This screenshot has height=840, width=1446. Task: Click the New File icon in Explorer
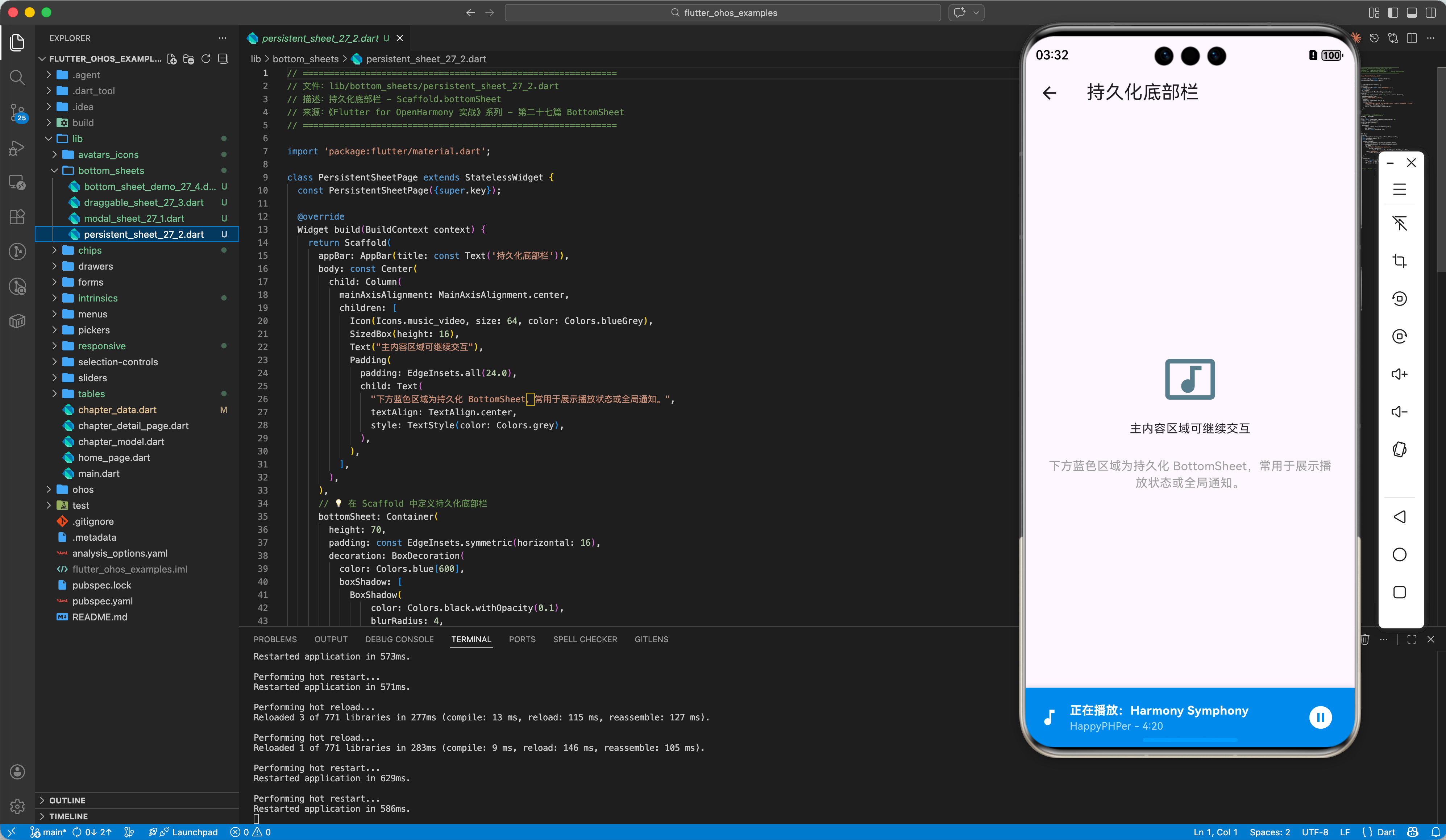[171, 59]
